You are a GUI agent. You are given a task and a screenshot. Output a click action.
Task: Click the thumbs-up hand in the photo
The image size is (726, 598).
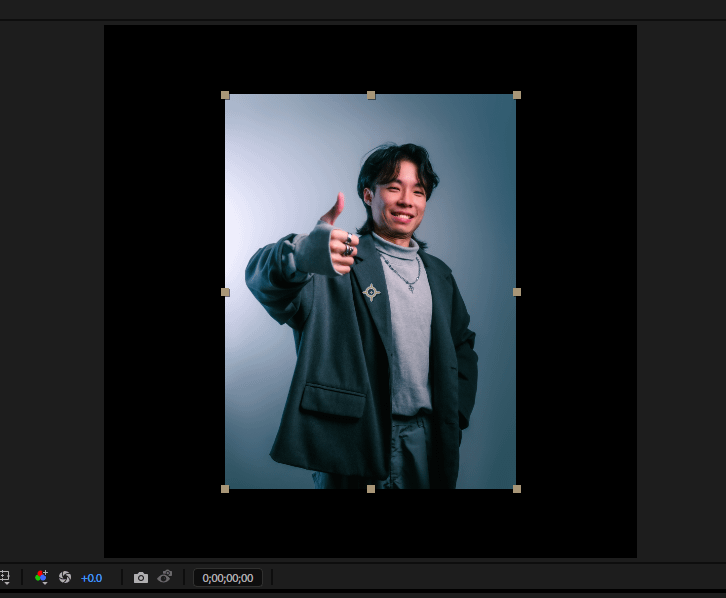335,235
